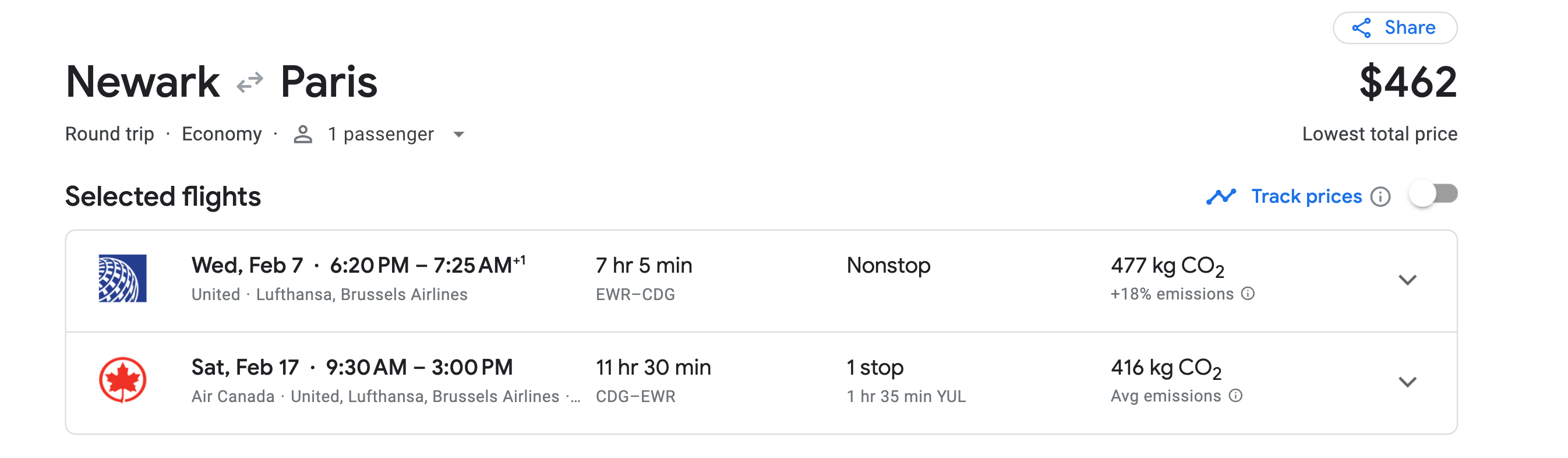The image size is (1568, 458).
Task: Click the Track prices link text
Action: pyautogui.click(x=1306, y=196)
